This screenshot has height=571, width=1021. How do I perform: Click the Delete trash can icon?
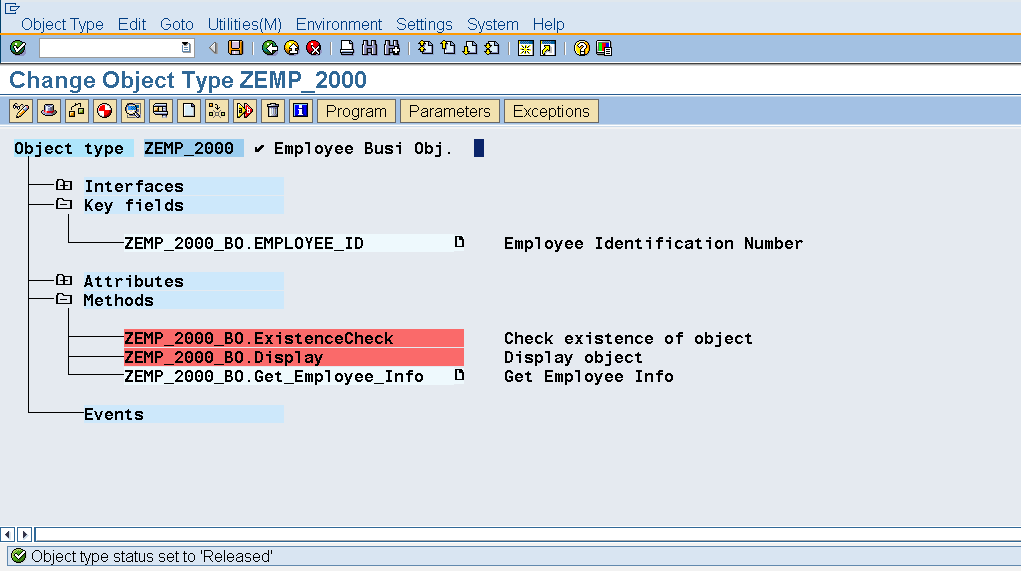(272, 111)
